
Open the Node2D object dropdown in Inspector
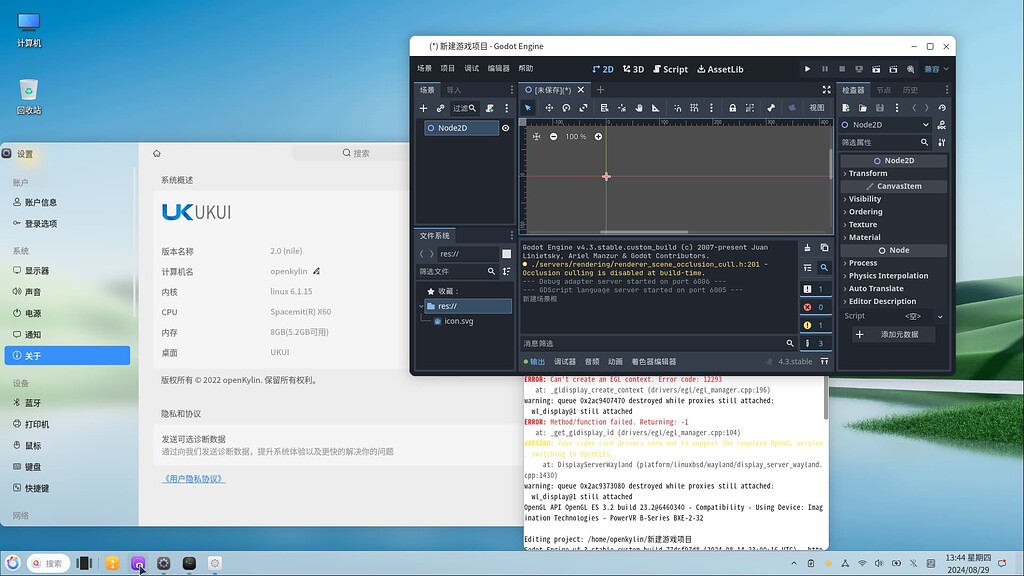(x=886, y=125)
